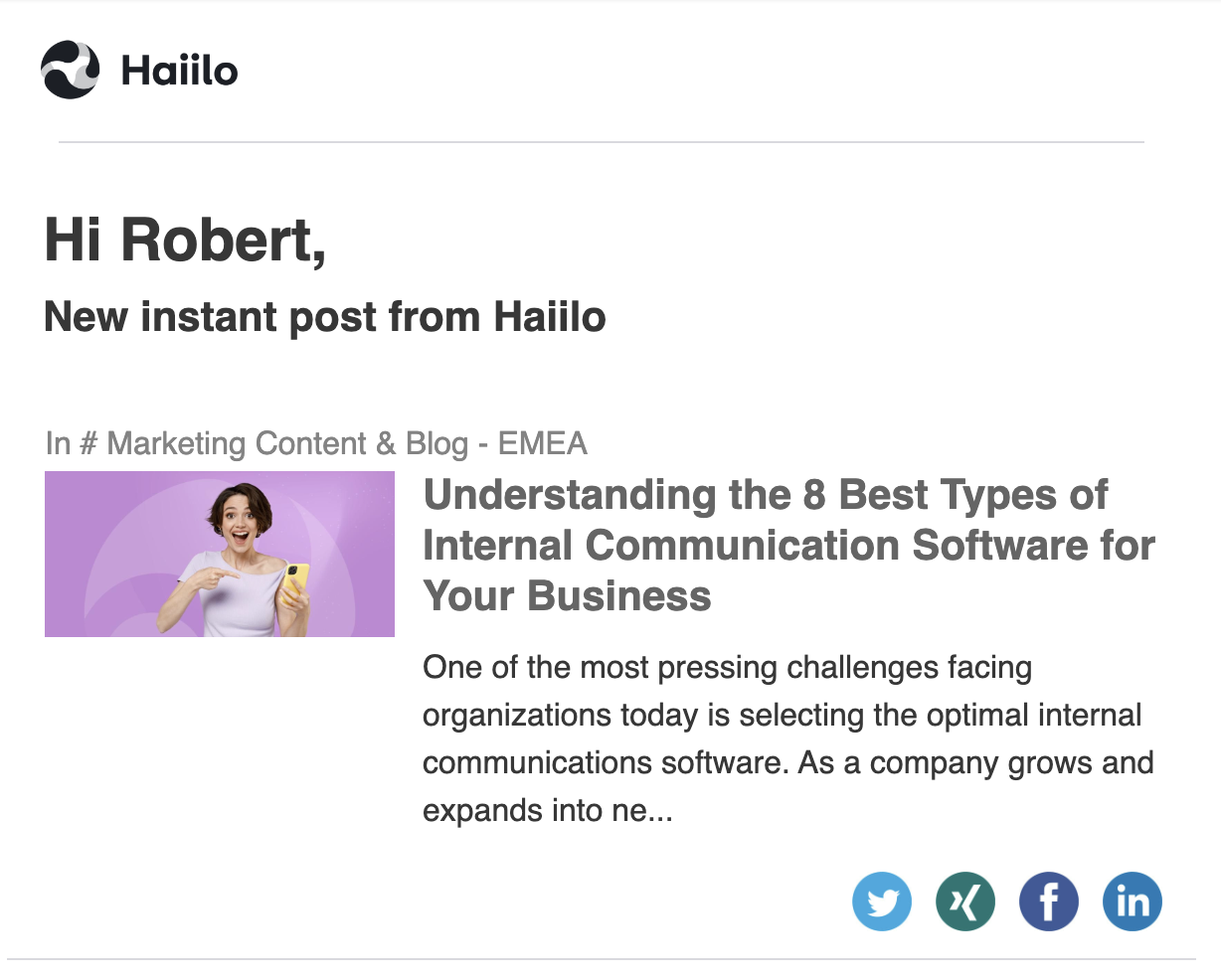
Task: Click the 'EMEA' text in channel label
Action: coord(542,443)
